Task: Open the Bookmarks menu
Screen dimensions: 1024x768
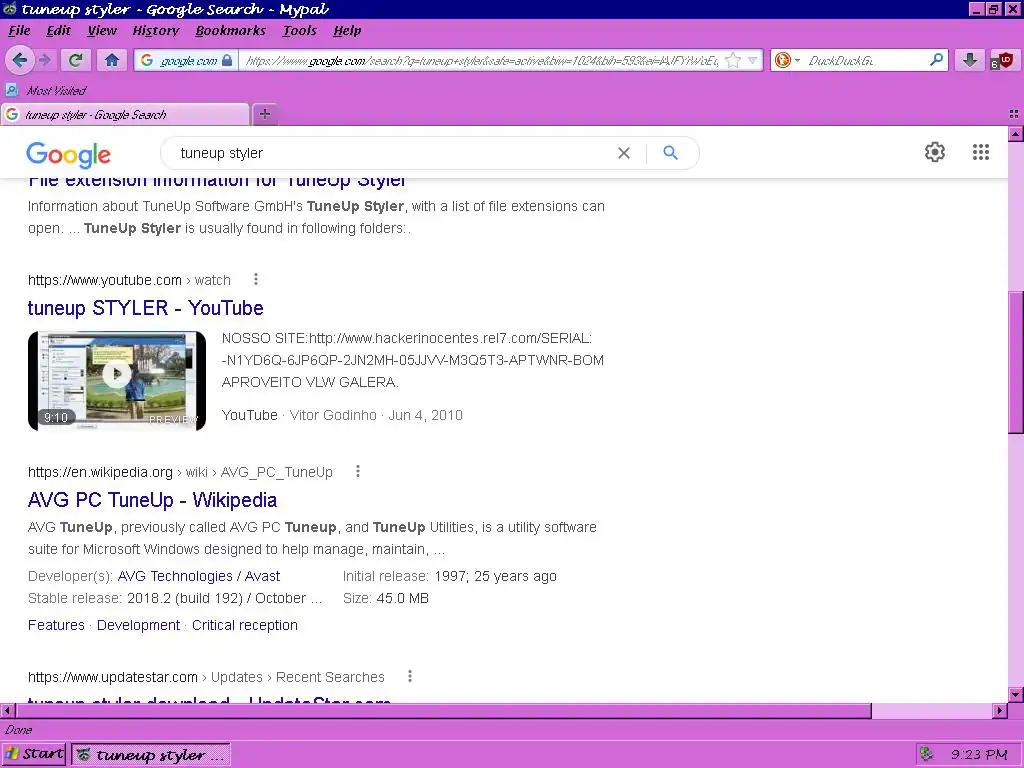Action: [231, 31]
